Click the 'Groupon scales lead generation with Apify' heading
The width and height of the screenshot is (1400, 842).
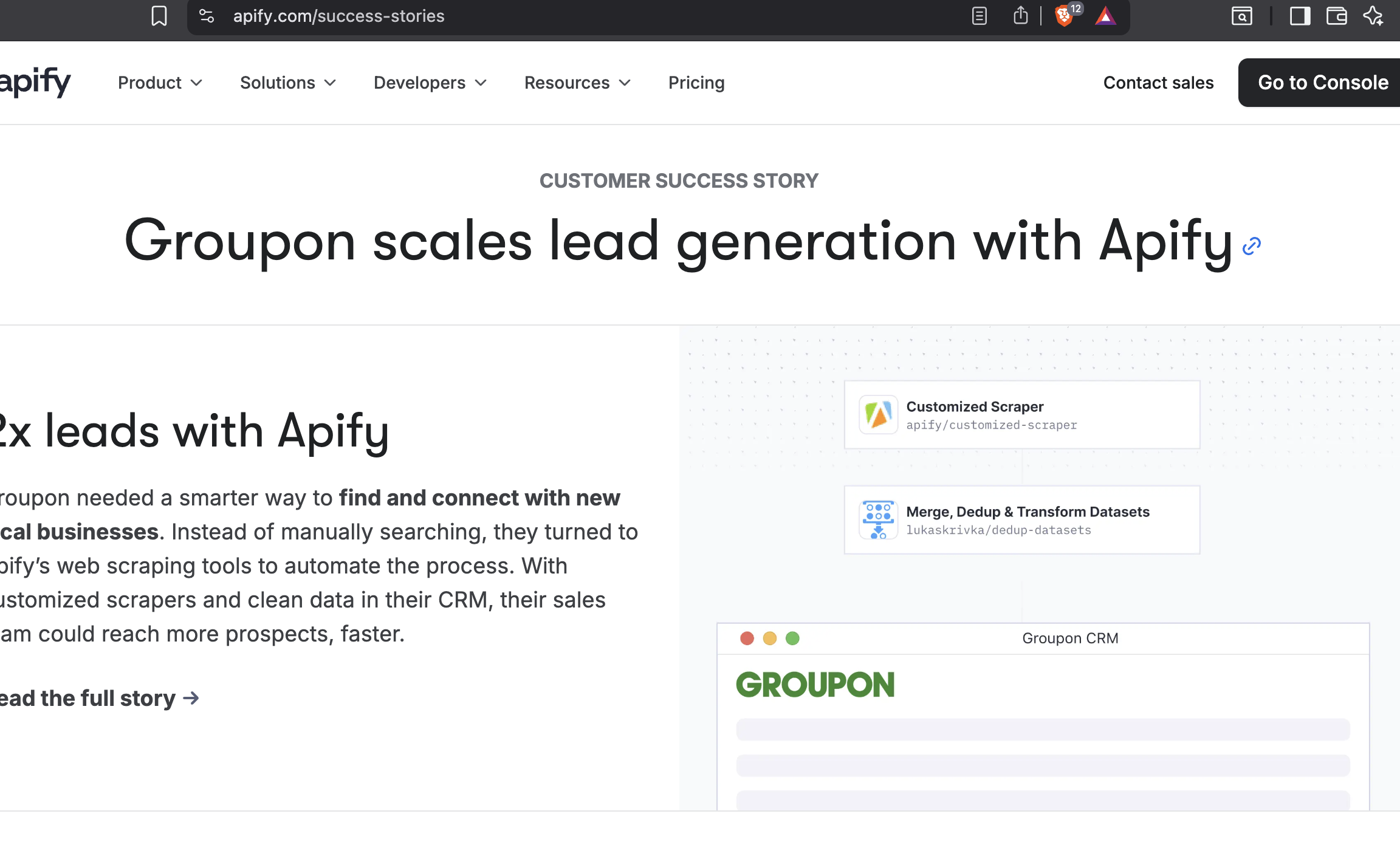tap(679, 242)
